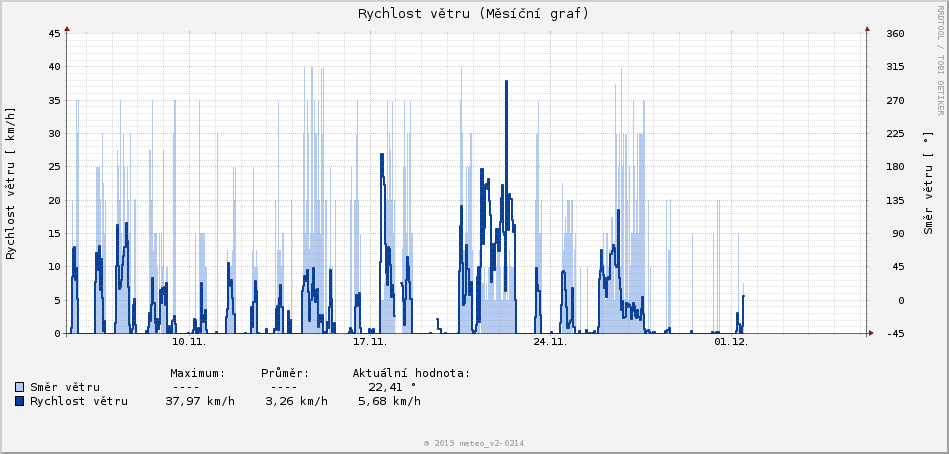
Task: Click the red arrow atop the left axis
Action: [x=67, y=29]
